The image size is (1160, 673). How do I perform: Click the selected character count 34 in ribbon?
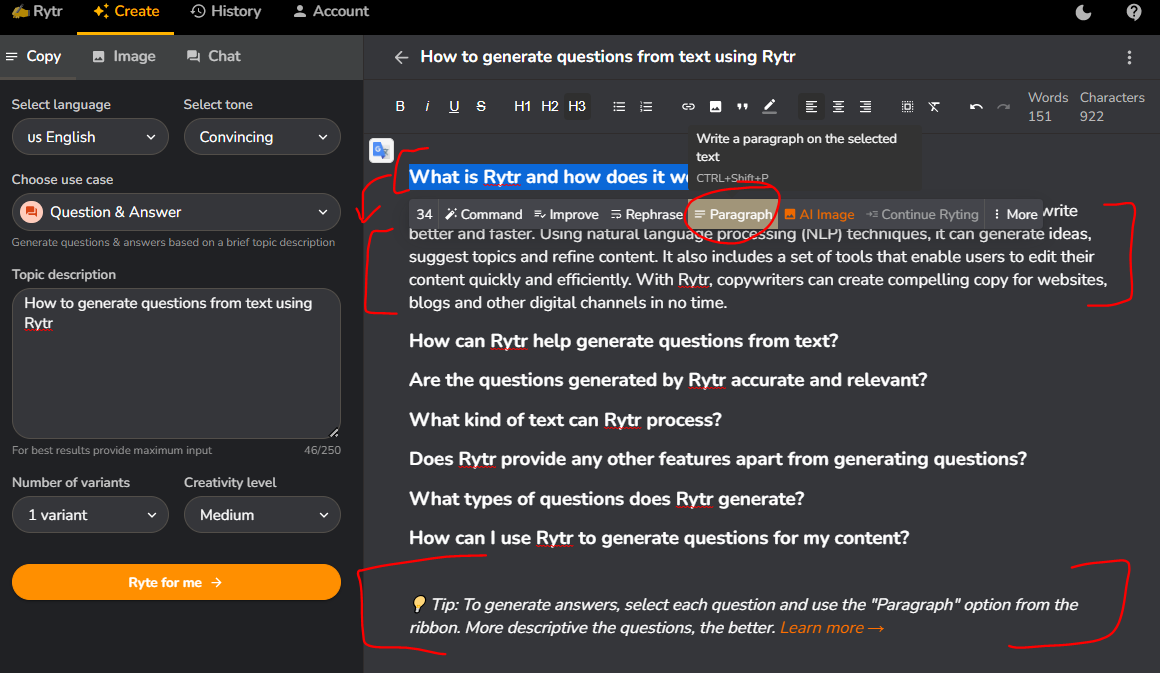424,214
